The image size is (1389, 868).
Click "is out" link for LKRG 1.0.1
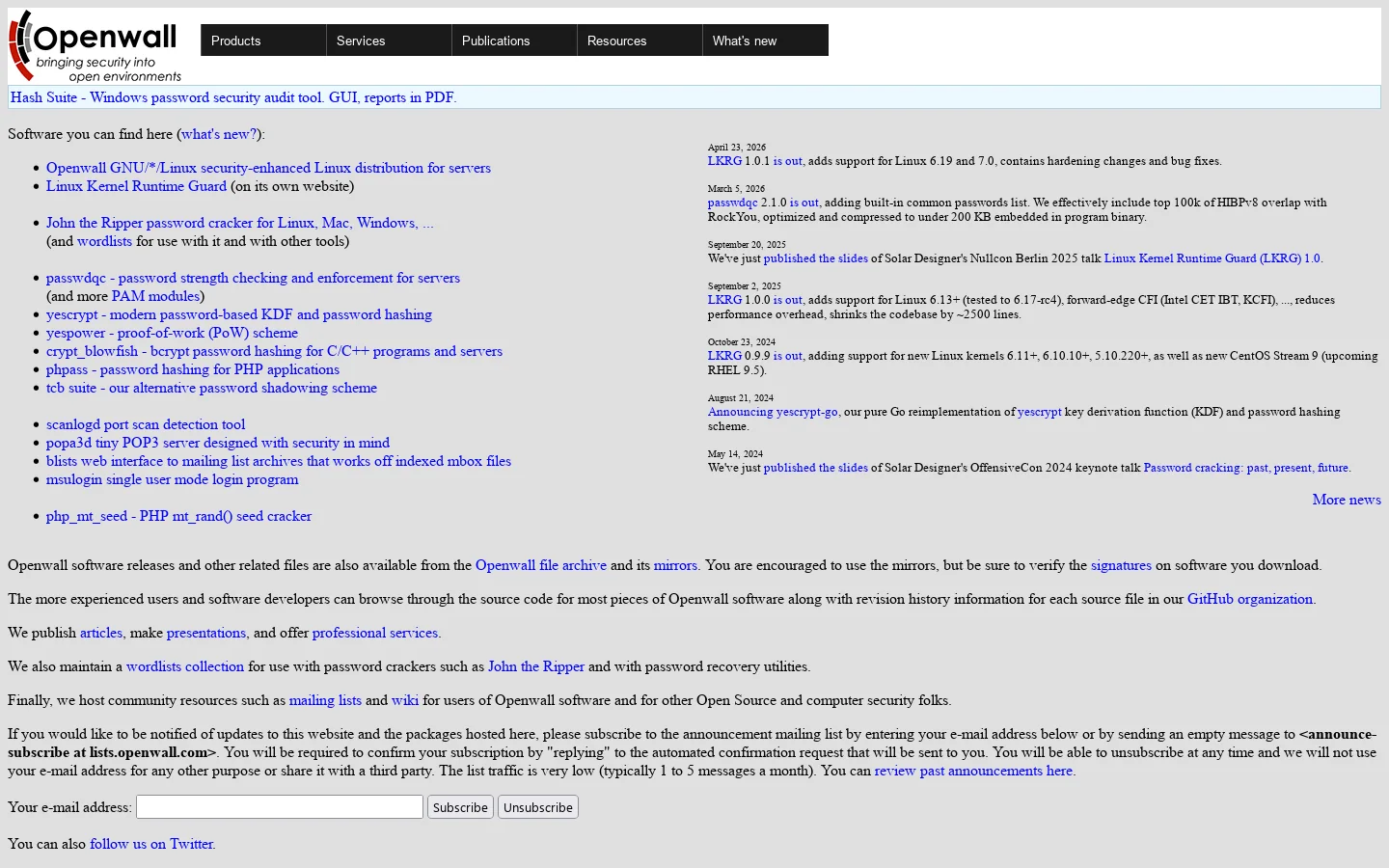pyautogui.click(x=787, y=161)
